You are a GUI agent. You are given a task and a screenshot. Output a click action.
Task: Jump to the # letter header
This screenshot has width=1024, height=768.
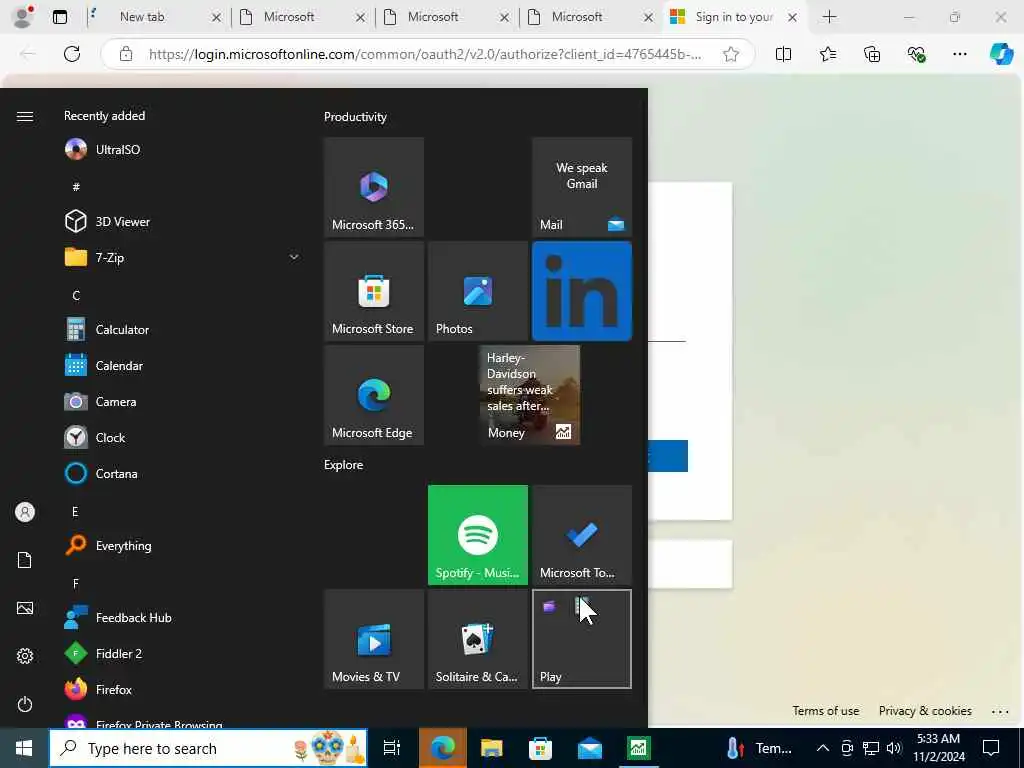[x=76, y=187]
